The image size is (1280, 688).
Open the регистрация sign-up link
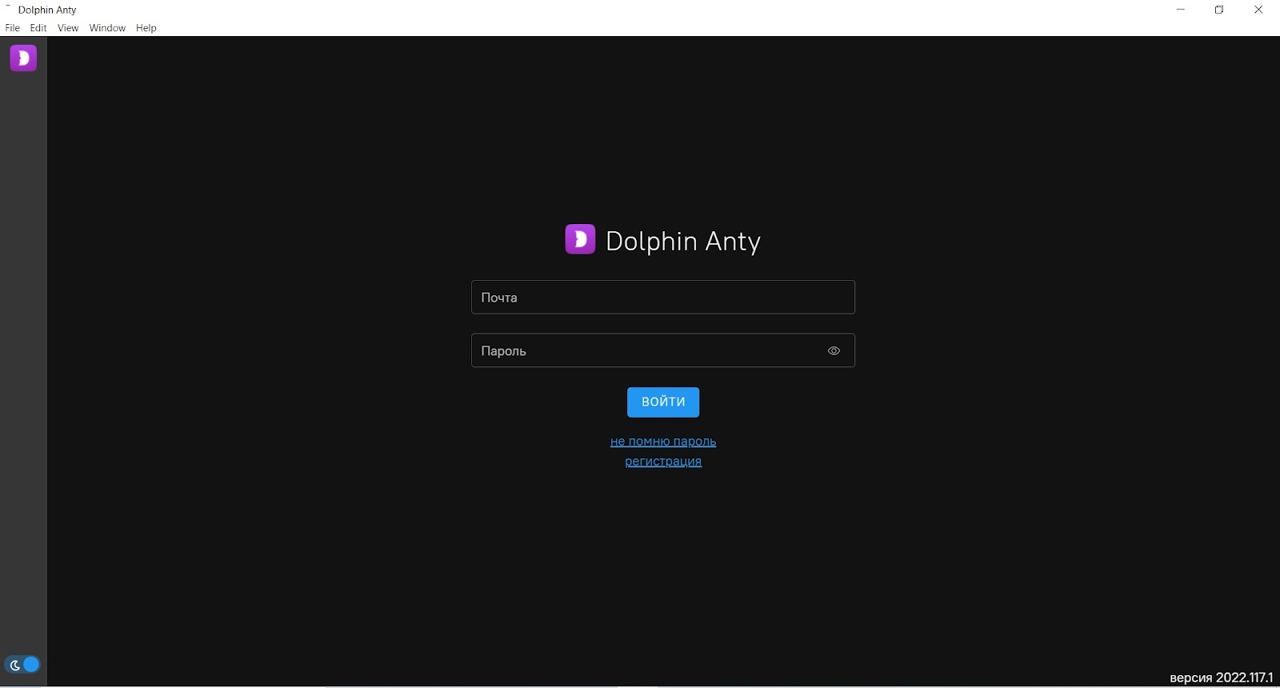[663, 461]
